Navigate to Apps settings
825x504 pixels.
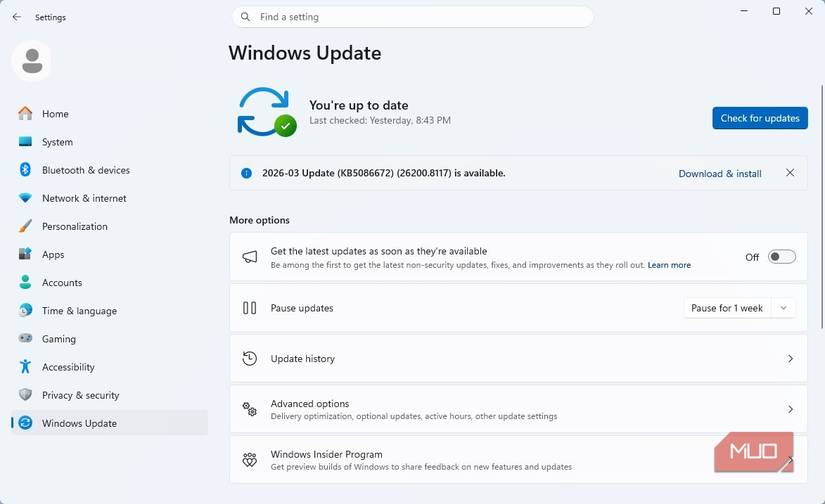coord(109,255)
